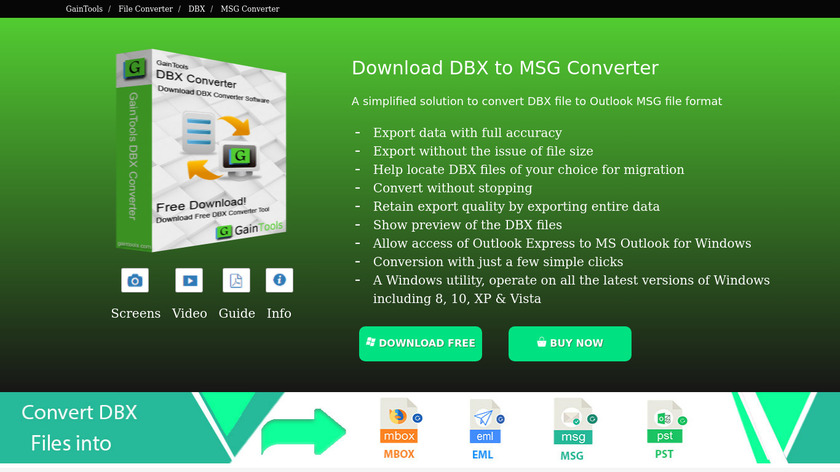Viewport: 840px width, 472px height.
Task: Open the Screens camera icon
Action: (x=135, y=280)
